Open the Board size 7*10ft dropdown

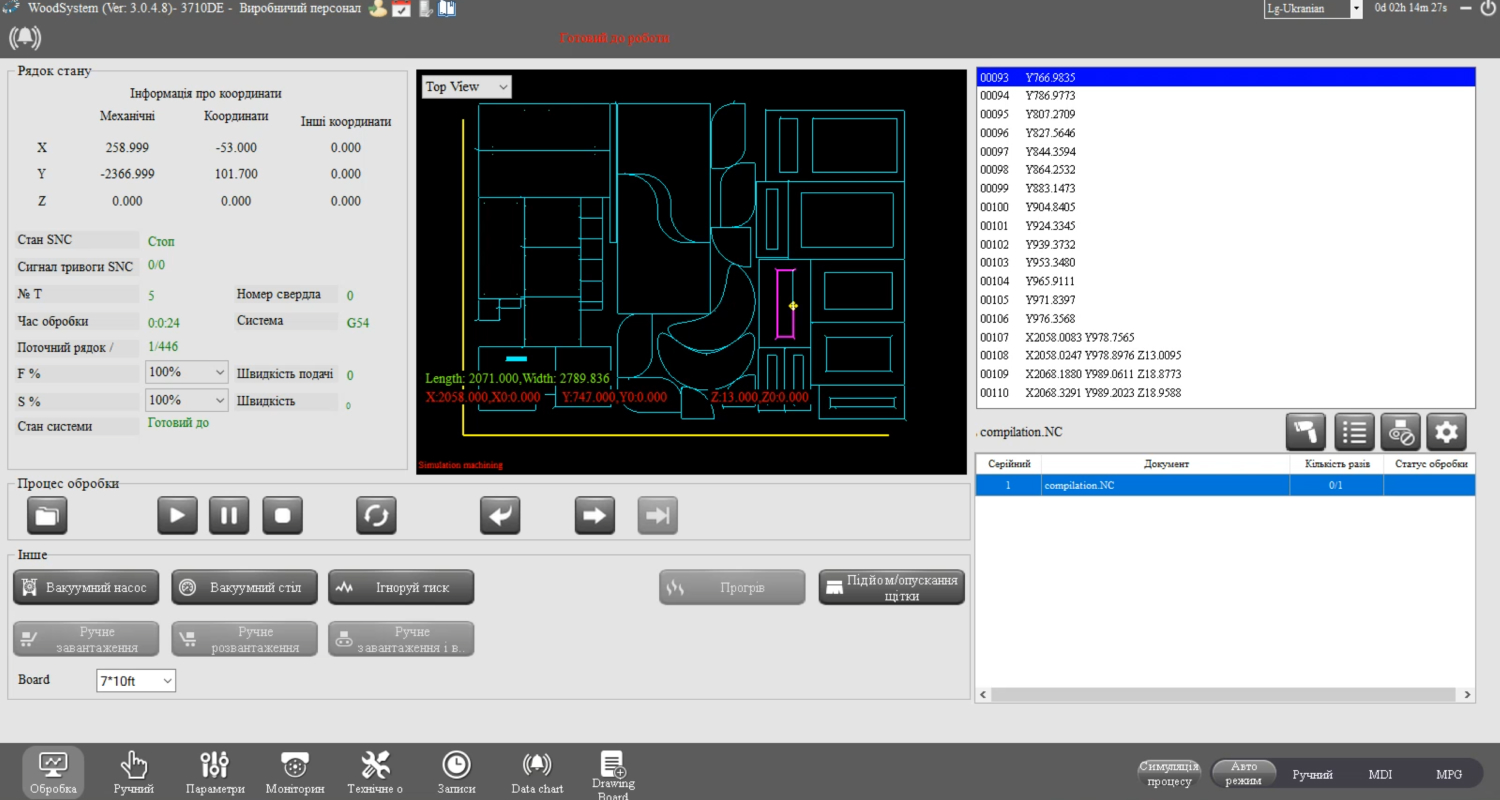point(136,680)
